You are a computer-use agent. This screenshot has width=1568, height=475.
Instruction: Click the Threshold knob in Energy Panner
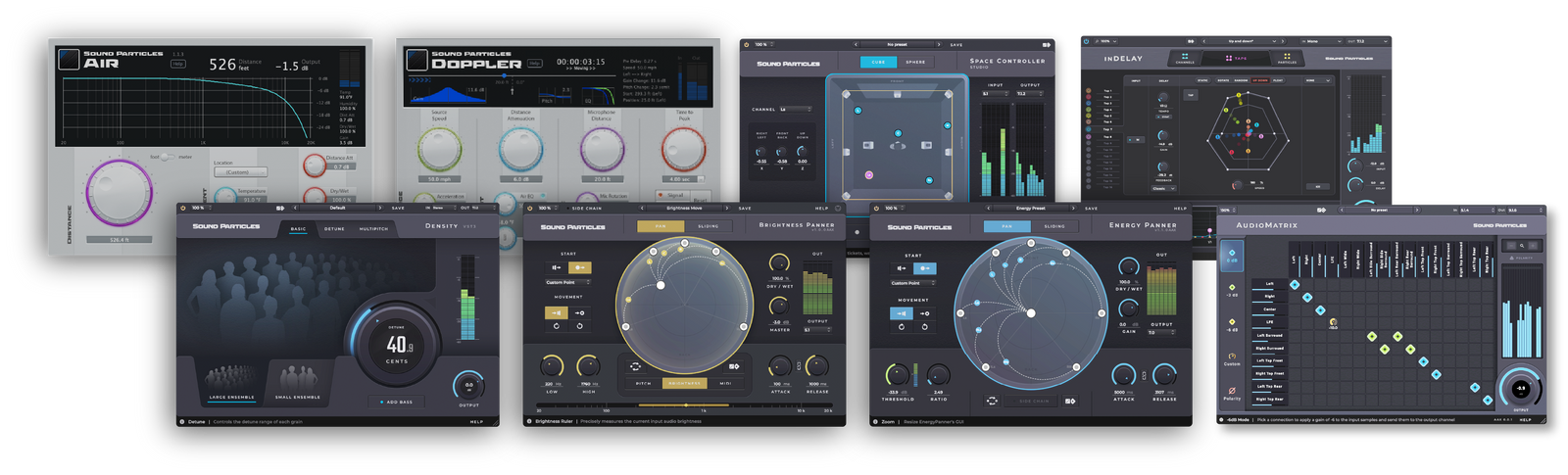tap(897, 375)
